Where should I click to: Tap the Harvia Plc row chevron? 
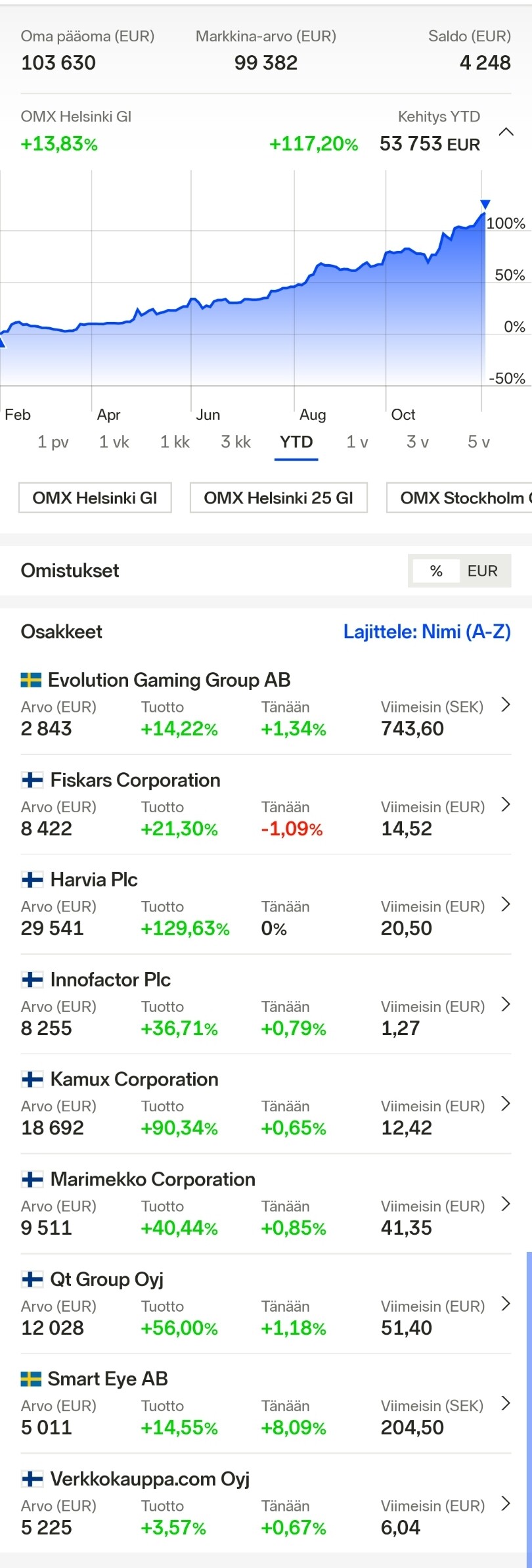[506, 904]
